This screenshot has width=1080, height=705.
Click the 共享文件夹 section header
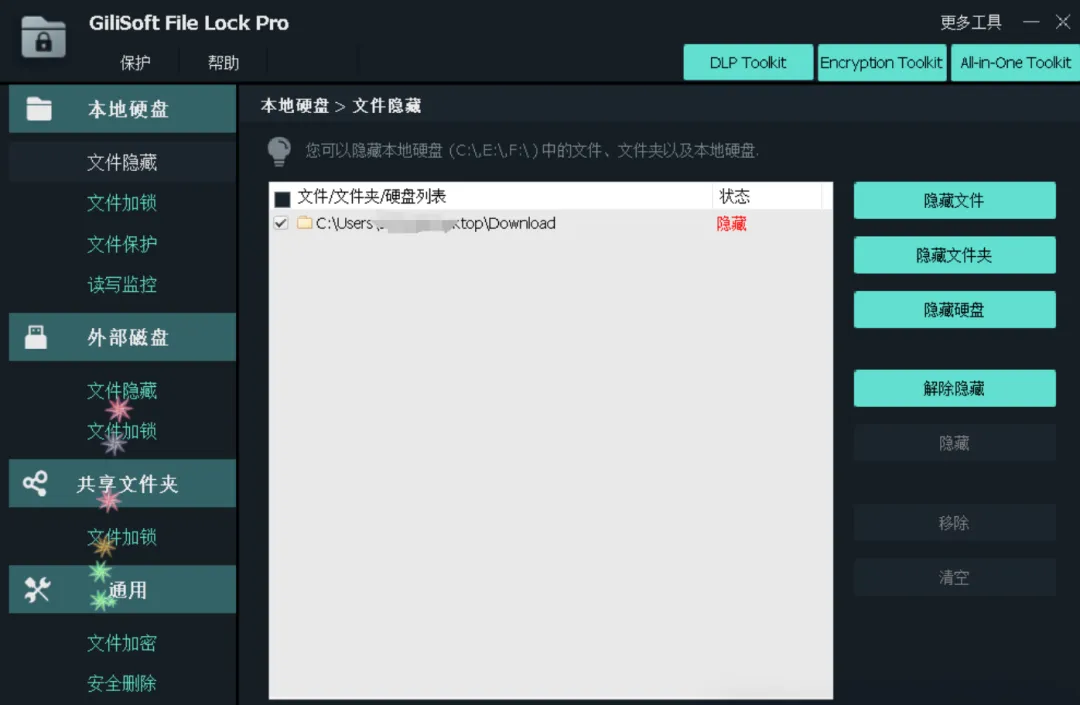coord(123,483)
